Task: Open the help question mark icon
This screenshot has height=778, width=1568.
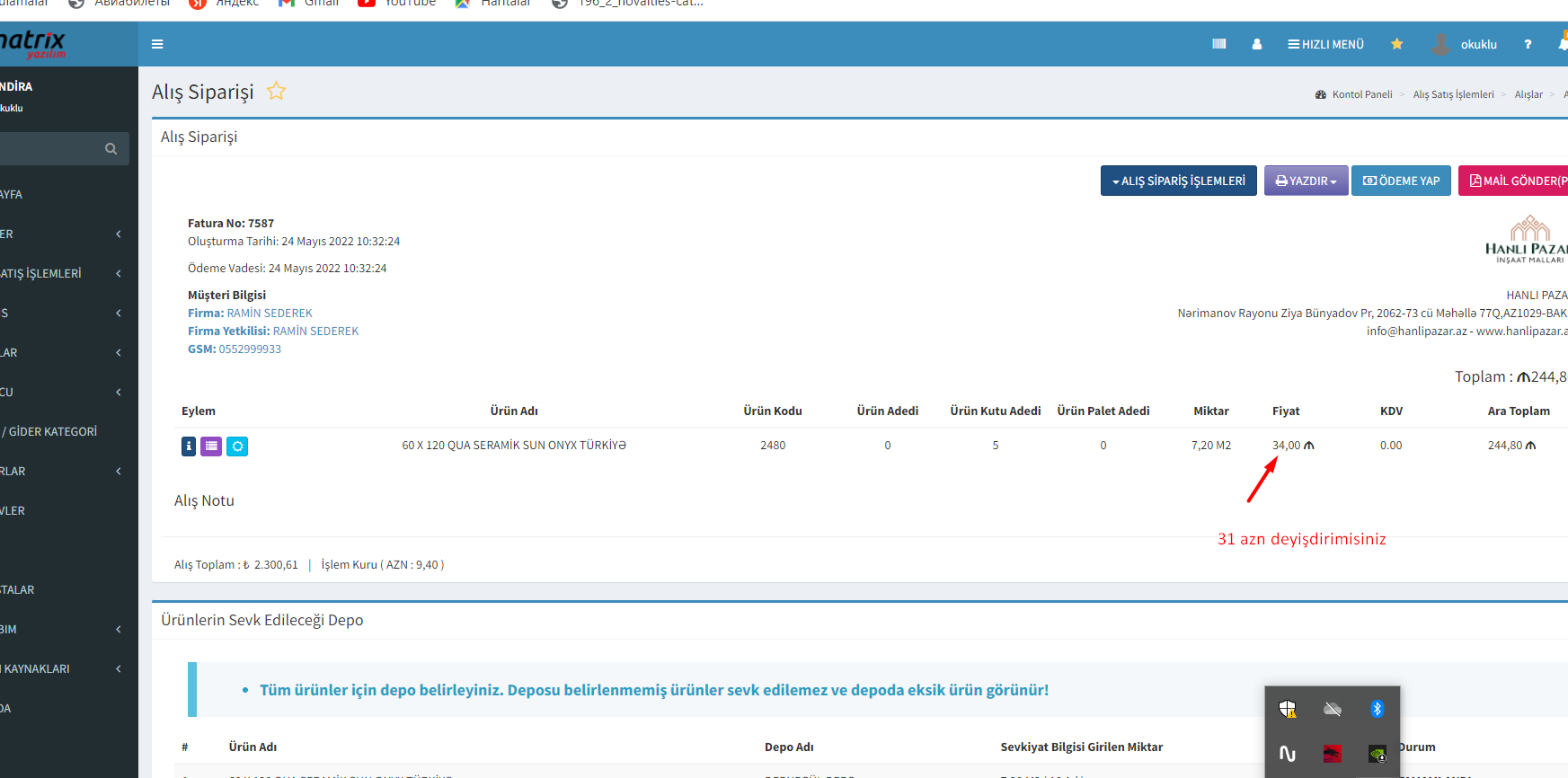Action: pos(1528,44)
